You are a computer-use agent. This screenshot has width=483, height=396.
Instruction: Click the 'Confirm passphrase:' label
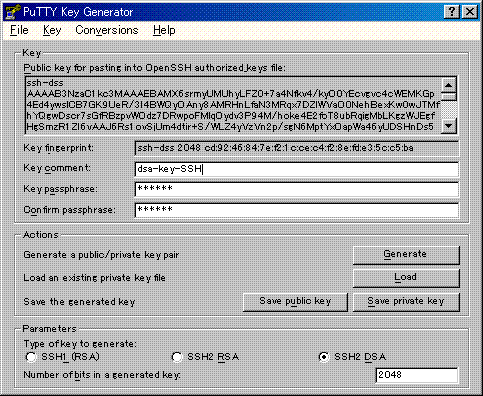click(69, 210)
